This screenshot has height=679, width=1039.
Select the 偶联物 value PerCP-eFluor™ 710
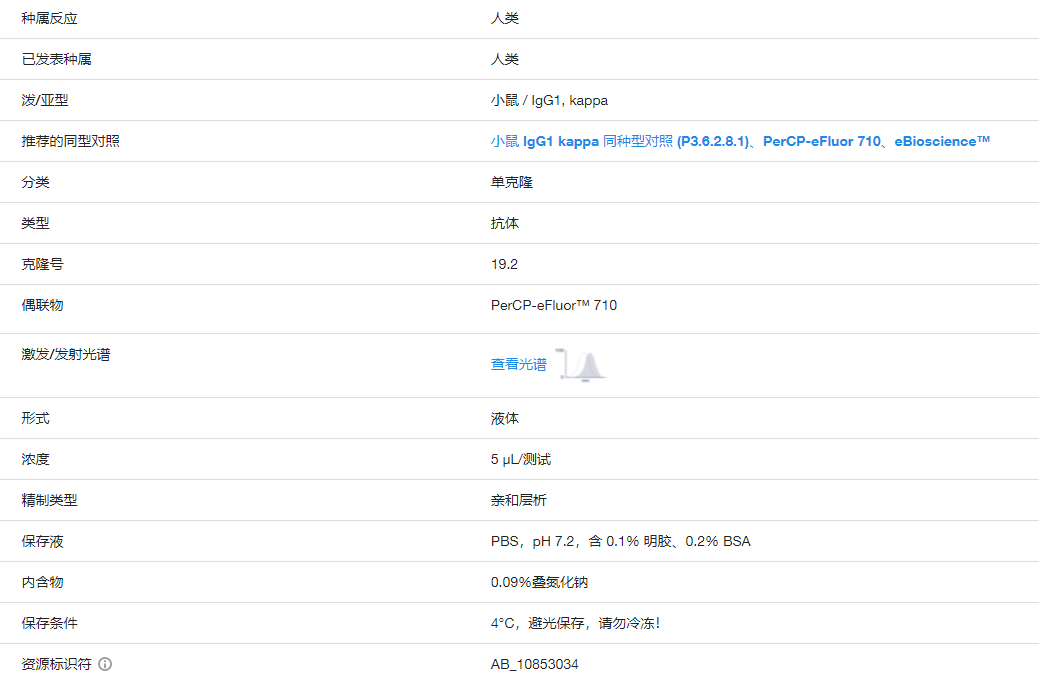pos(554,305)
